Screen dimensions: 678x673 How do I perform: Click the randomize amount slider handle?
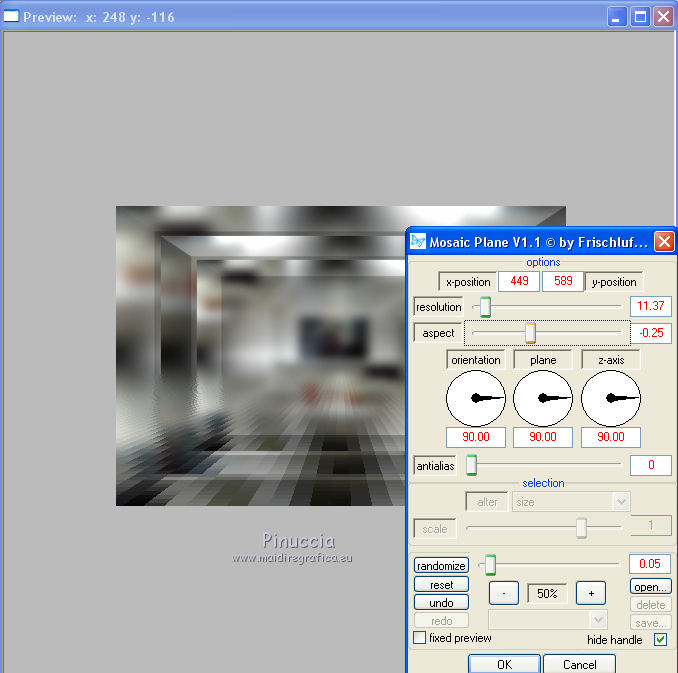point(490,564)
